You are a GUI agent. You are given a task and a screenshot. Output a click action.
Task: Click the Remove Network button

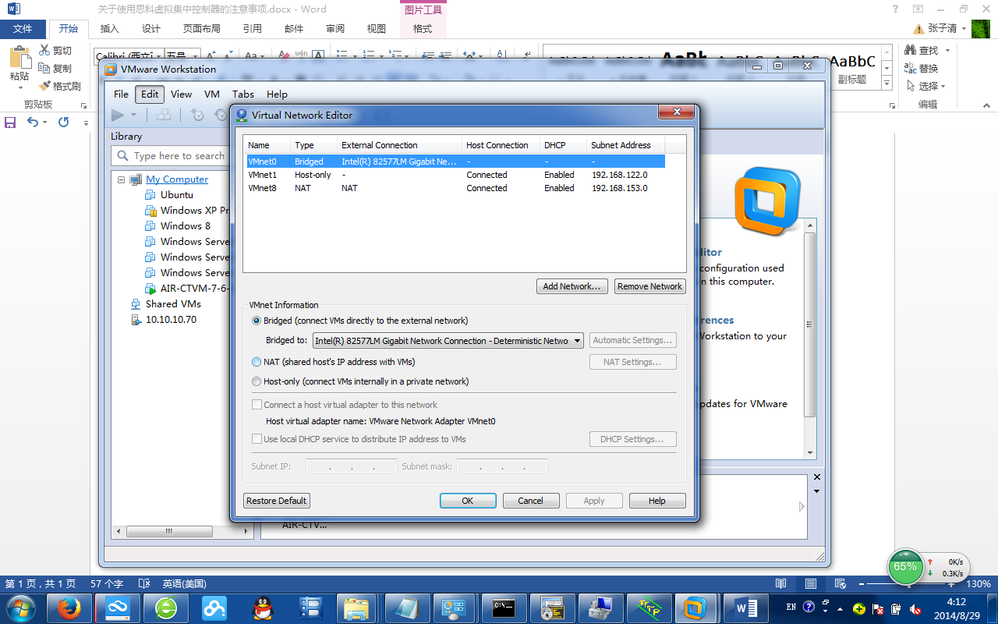point(650,287)
